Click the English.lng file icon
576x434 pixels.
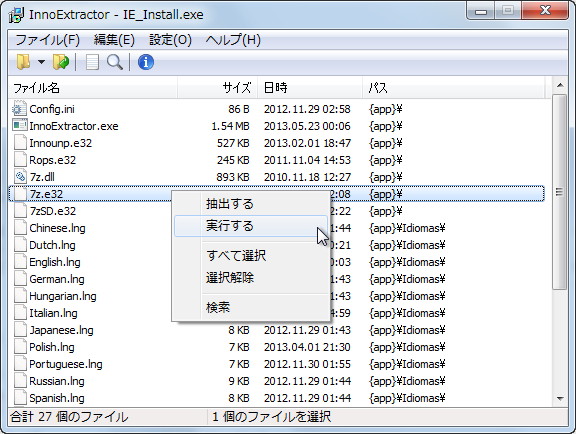pos(20,262)
